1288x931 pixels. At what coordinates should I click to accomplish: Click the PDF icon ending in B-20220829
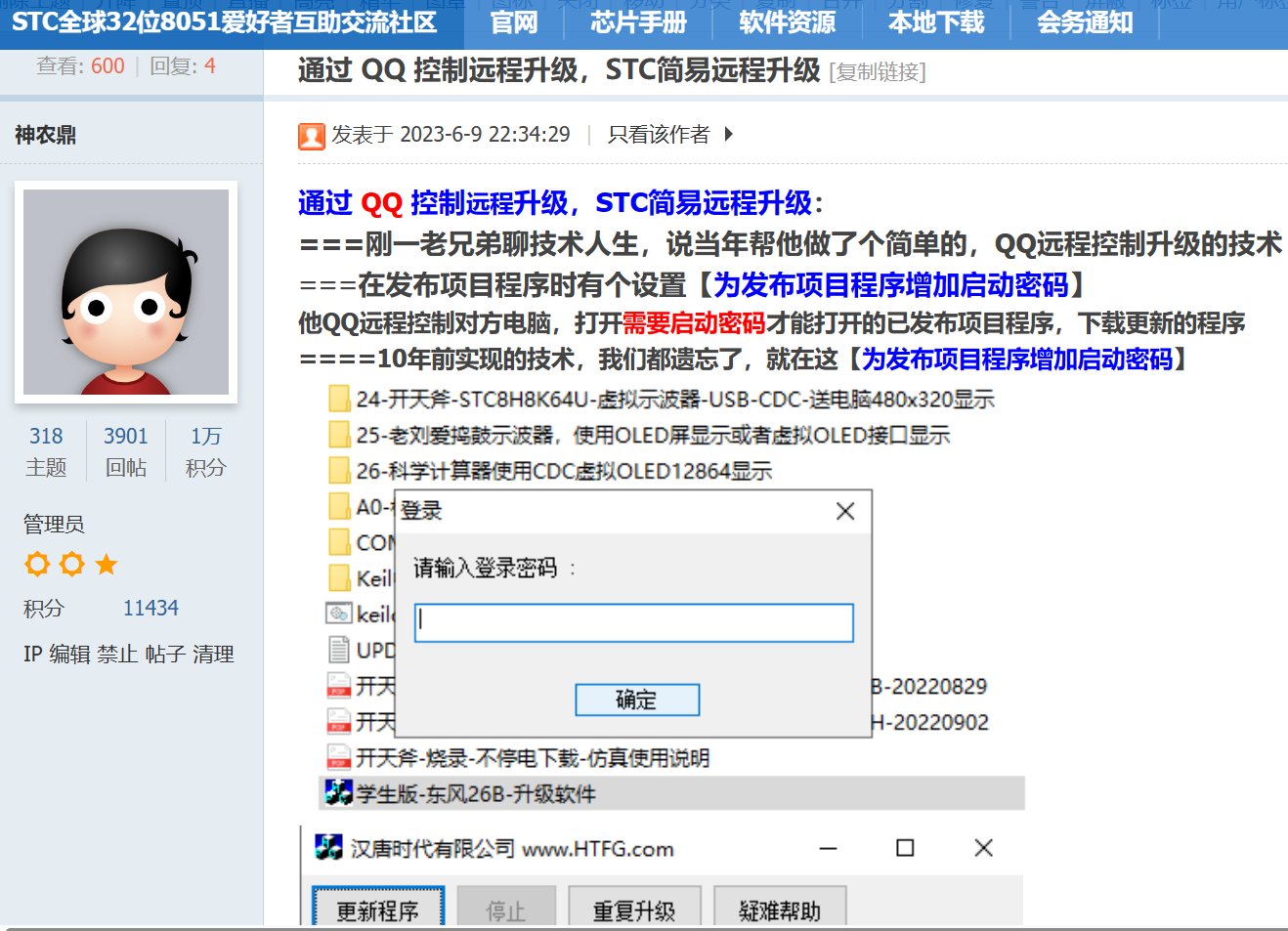click(x=339, y=686)
